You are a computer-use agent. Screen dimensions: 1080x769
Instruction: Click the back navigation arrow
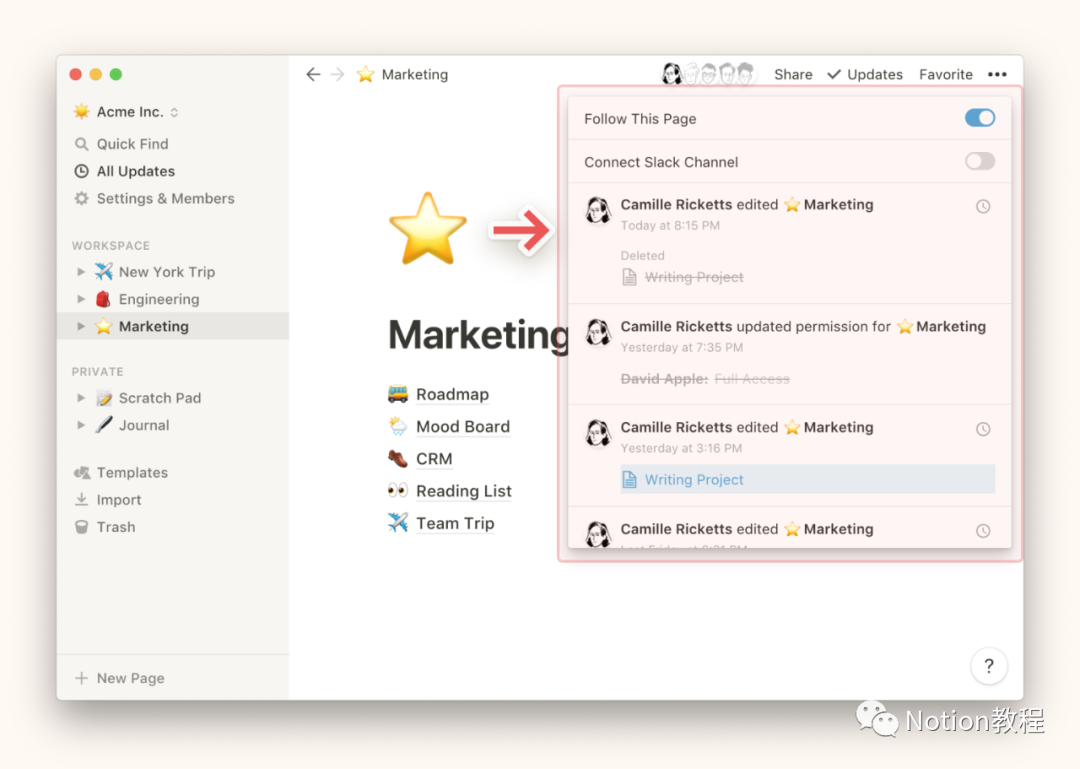[x=313, y=74]
